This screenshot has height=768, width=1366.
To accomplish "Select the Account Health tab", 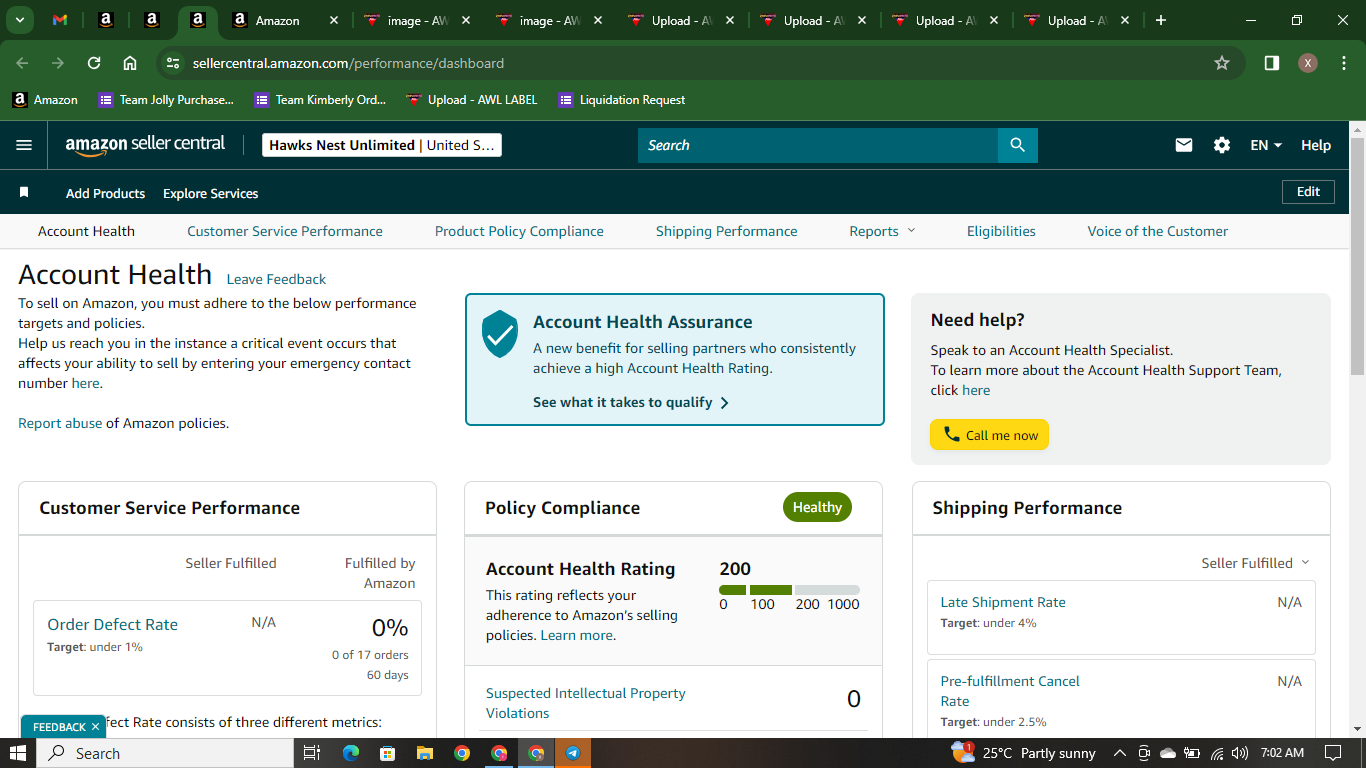I will pos(86,231).
